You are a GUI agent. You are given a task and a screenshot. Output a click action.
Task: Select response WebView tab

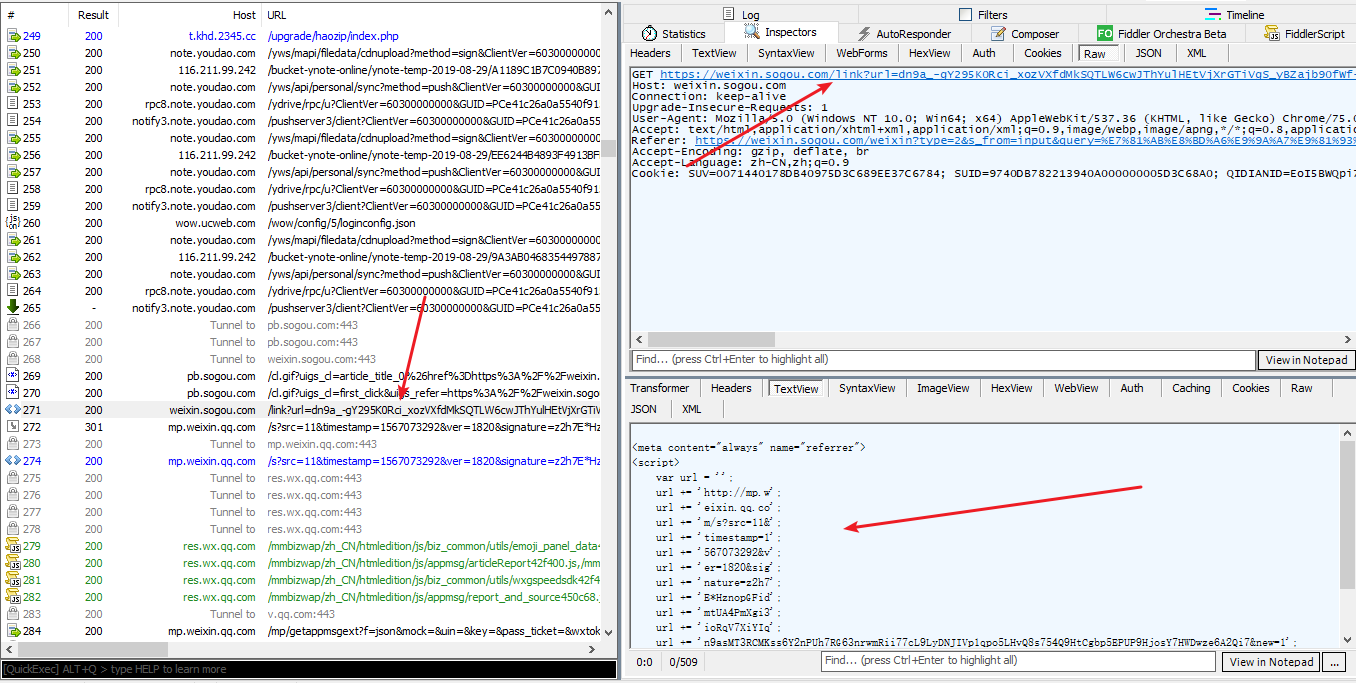point(1076,388)
